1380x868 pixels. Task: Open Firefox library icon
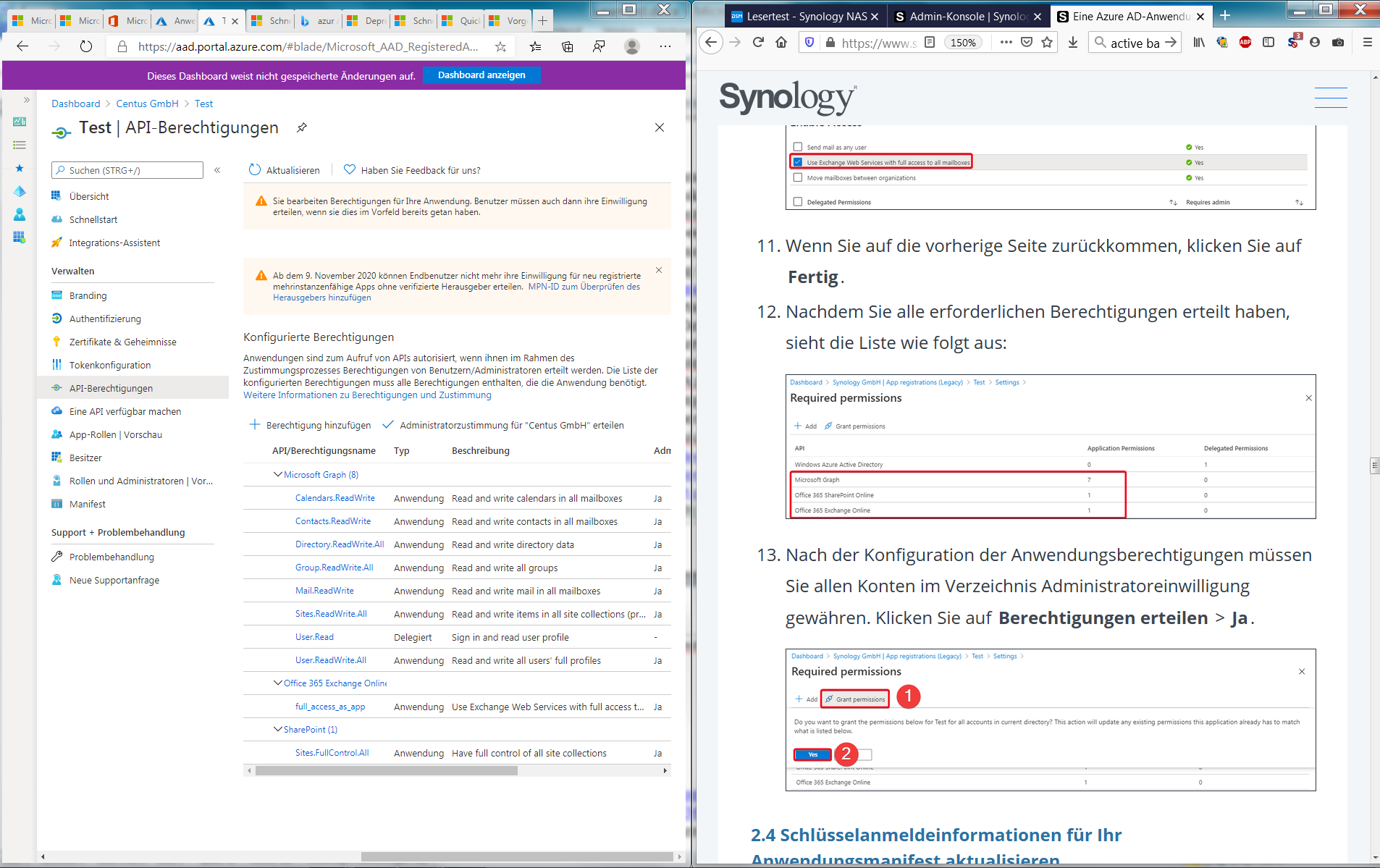click(x=1200, y=42)
